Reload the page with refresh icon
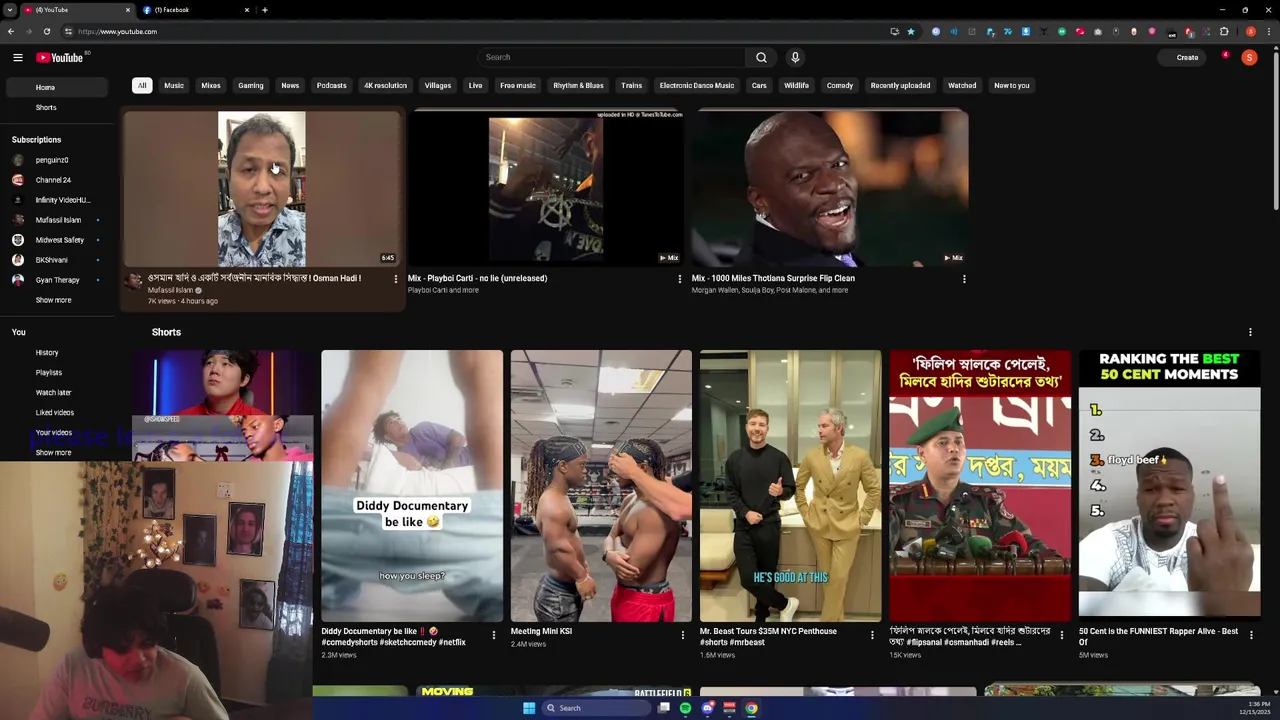The image size is (1280, 720). (x=46, y=31)
